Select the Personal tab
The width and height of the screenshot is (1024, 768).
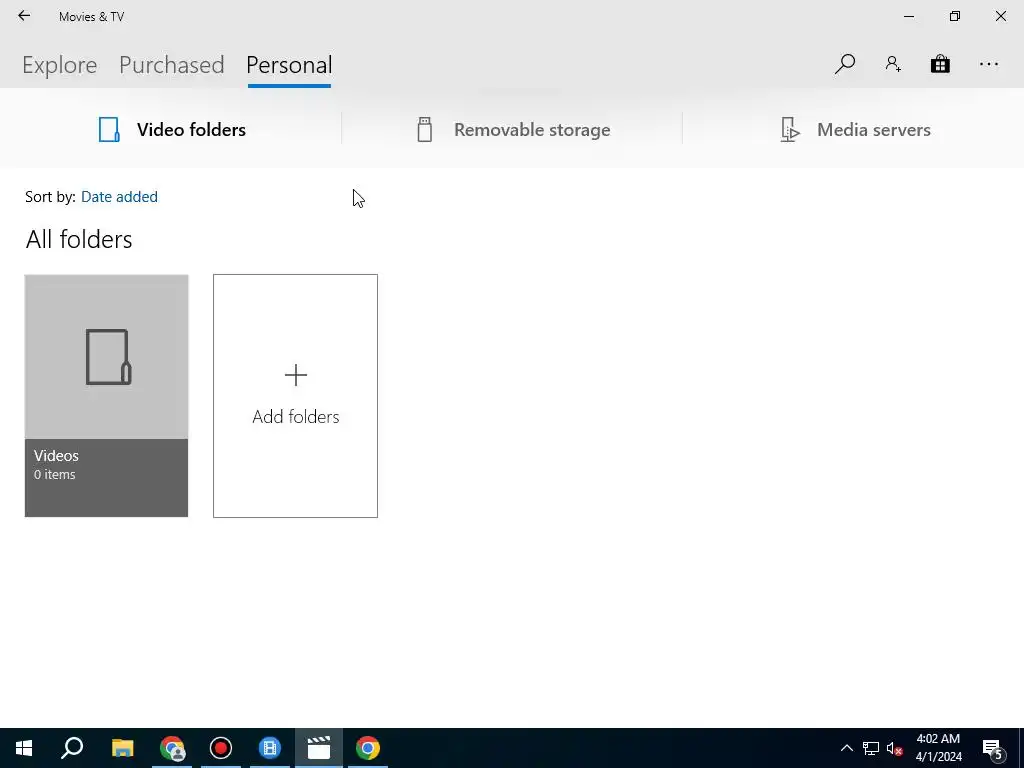[x=289, y=65]
